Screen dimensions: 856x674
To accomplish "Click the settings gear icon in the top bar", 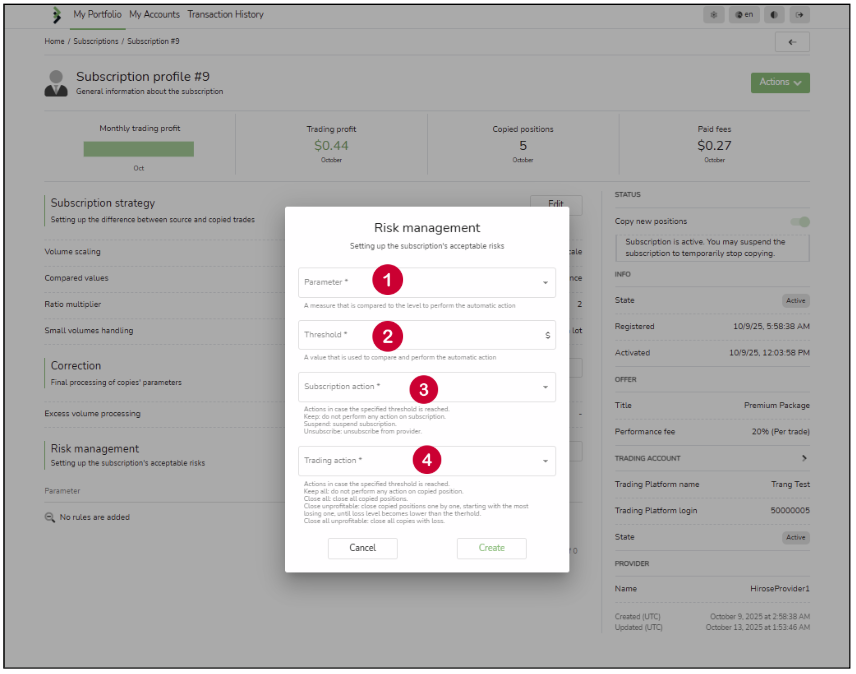I will coord(714,15).
